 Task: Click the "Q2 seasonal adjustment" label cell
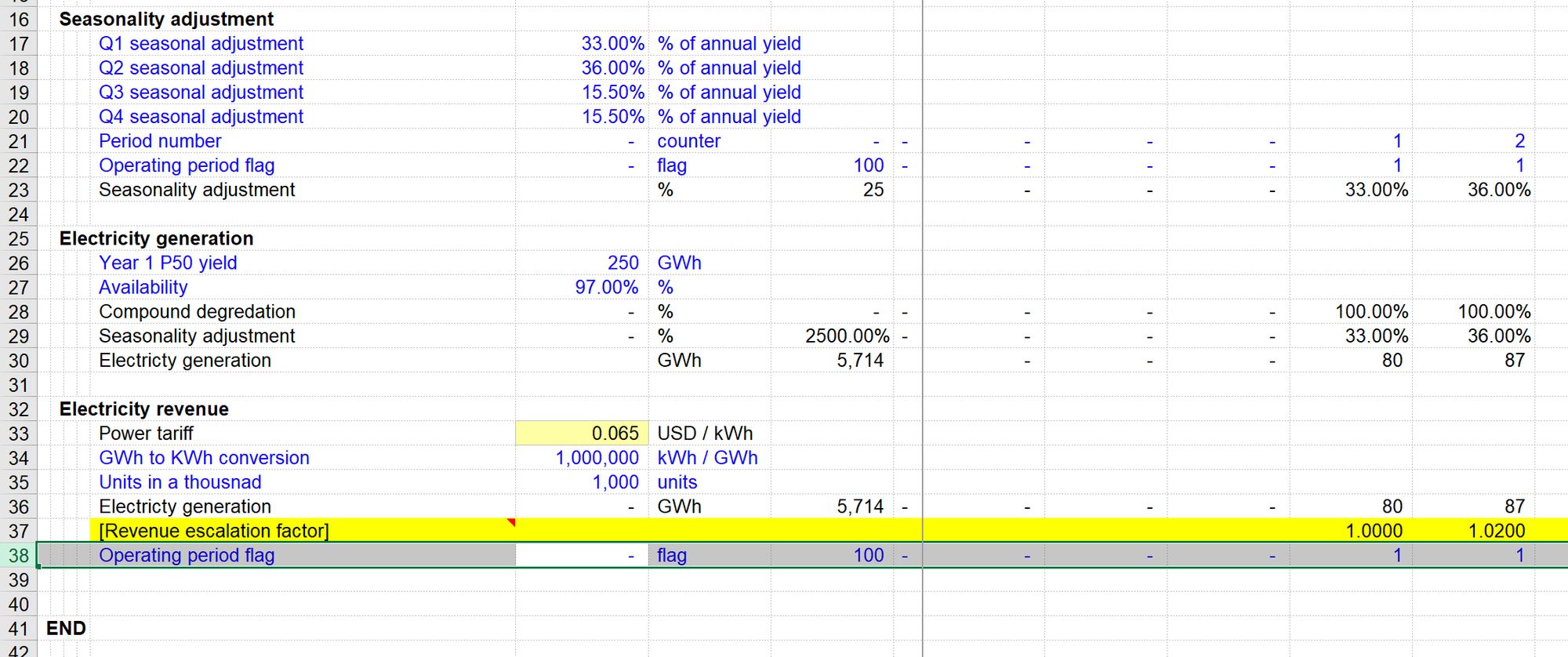tap(201, 68)
